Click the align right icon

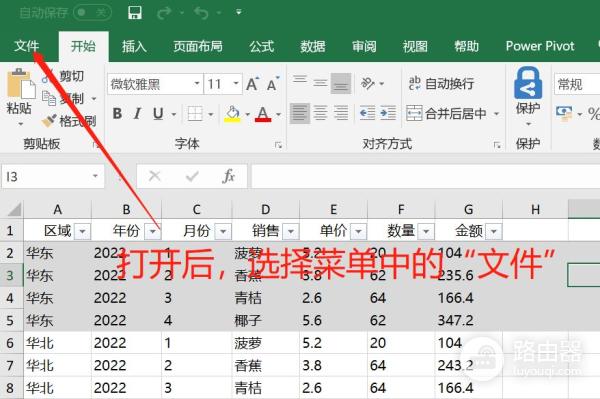coord(341,113)
